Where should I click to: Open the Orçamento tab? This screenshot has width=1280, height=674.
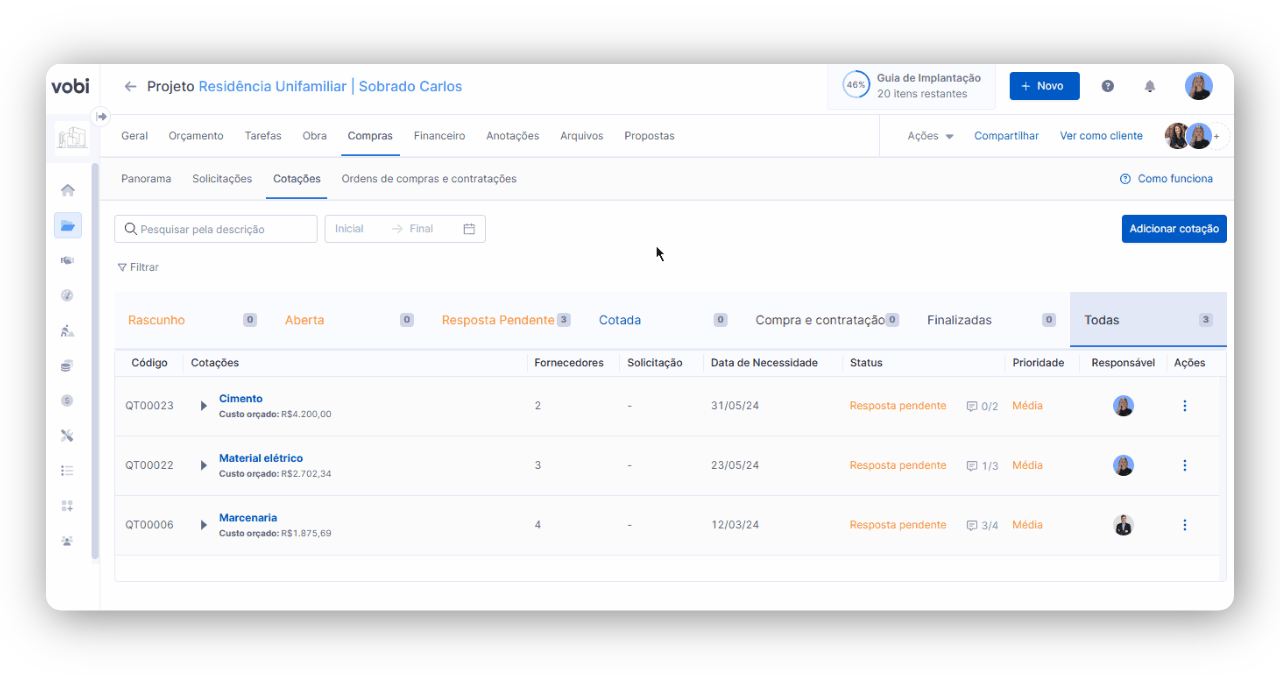point(196,136)
